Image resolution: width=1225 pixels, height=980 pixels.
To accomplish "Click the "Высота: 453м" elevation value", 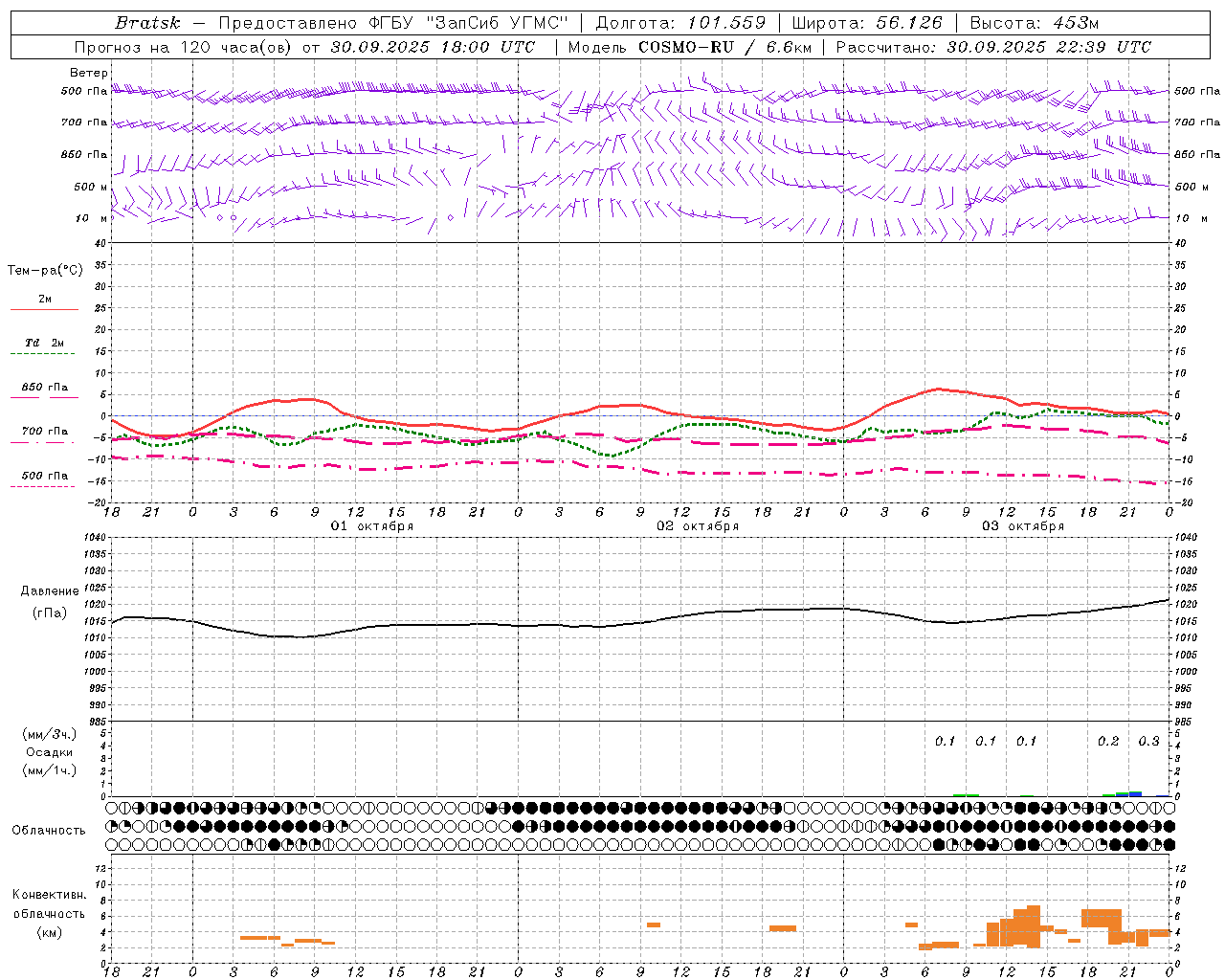I will (x=1035, y=23).
